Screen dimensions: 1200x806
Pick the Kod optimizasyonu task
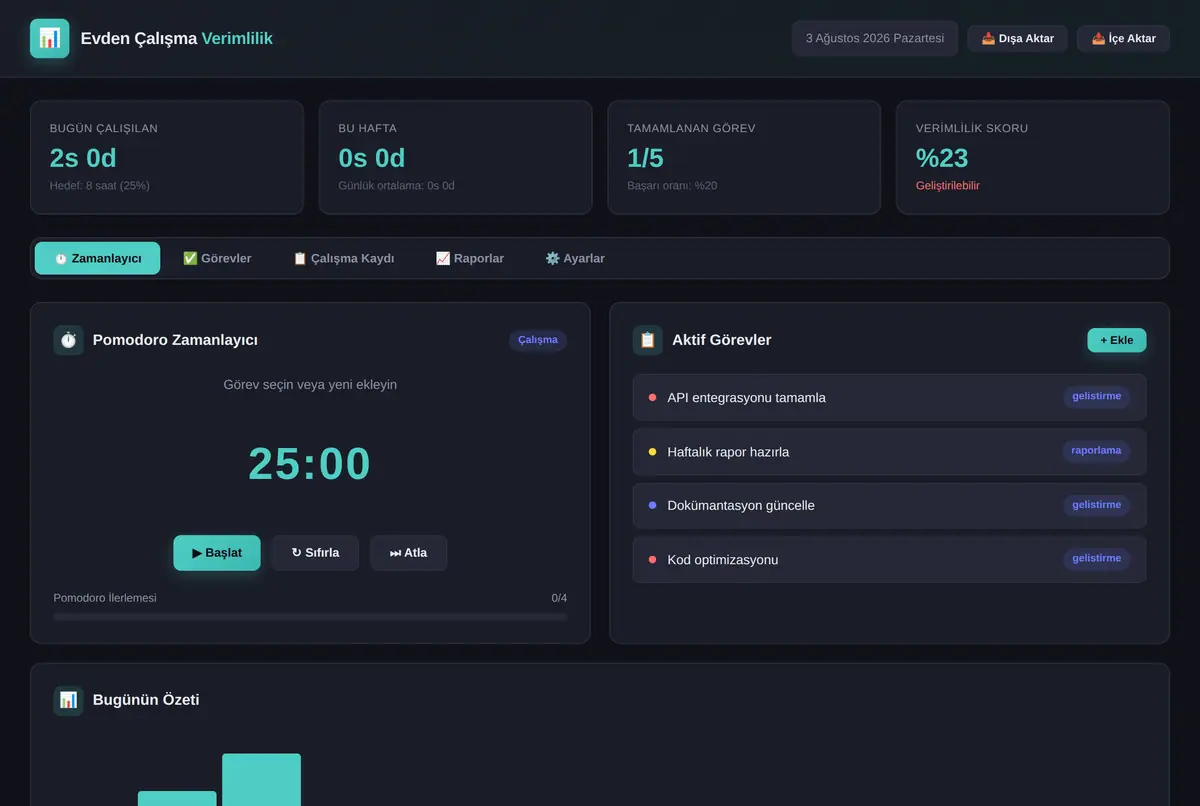(x=890, y=560)
